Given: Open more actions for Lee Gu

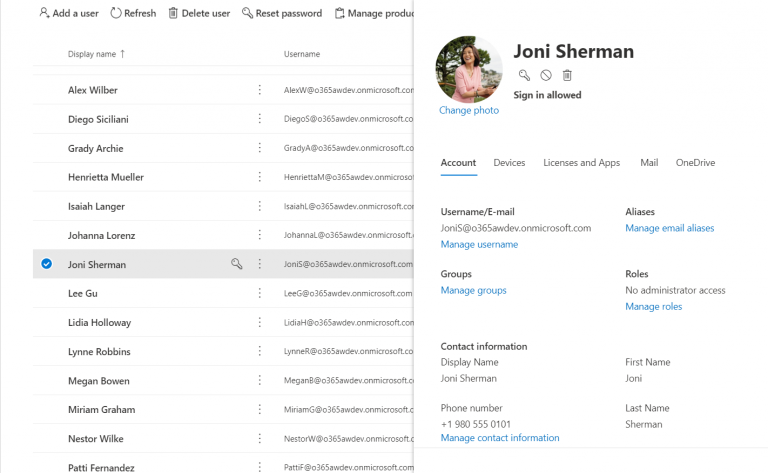Looking at the screenshot, I should [x=260, y=293].
